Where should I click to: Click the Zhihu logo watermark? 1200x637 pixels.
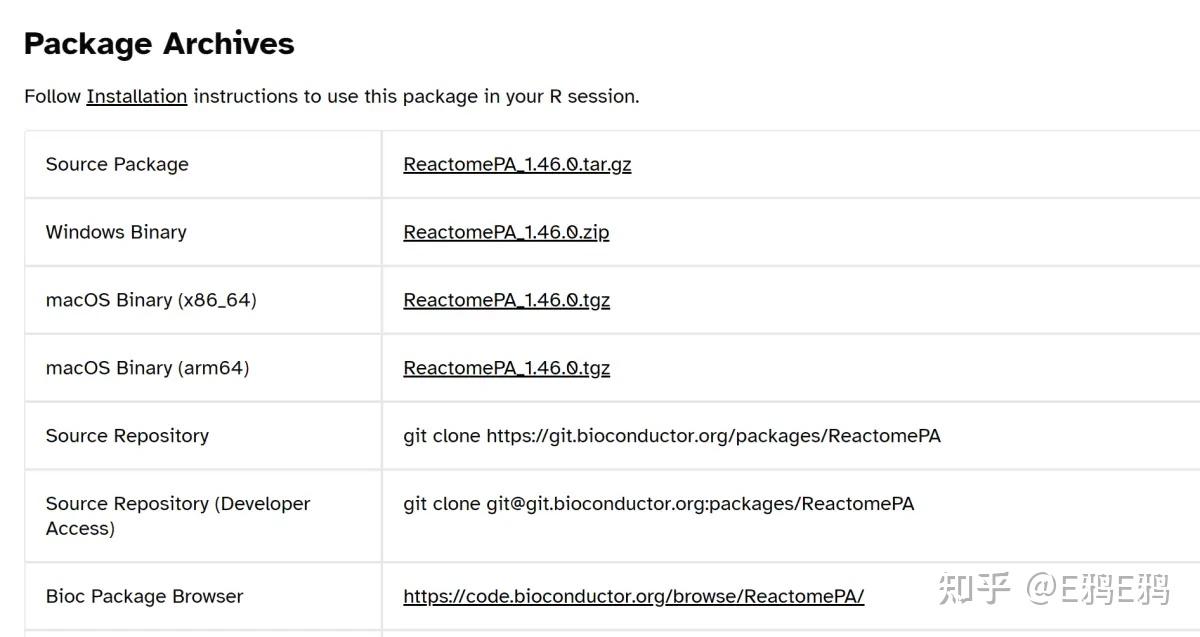974,589
